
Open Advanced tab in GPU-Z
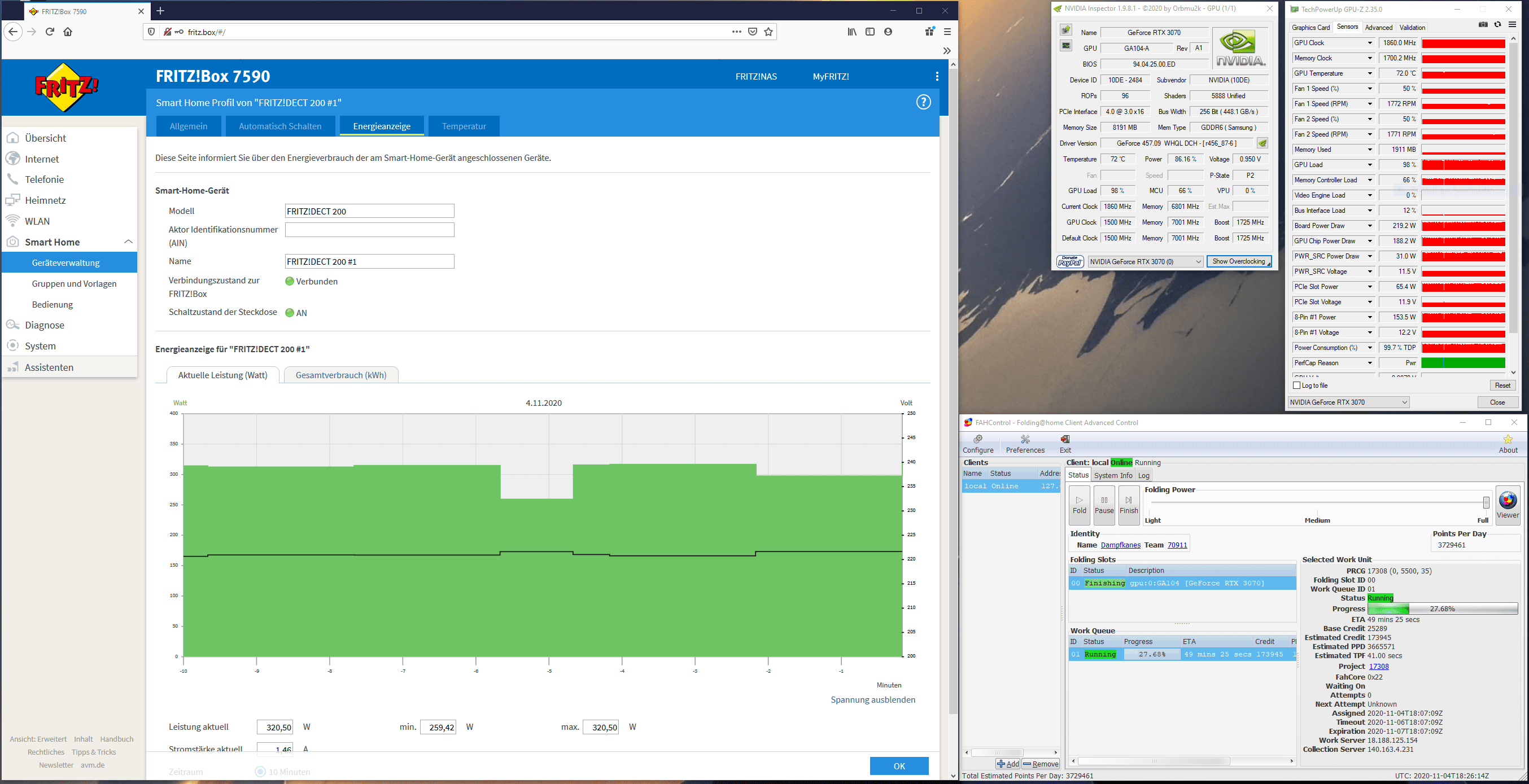point(1378,27)
